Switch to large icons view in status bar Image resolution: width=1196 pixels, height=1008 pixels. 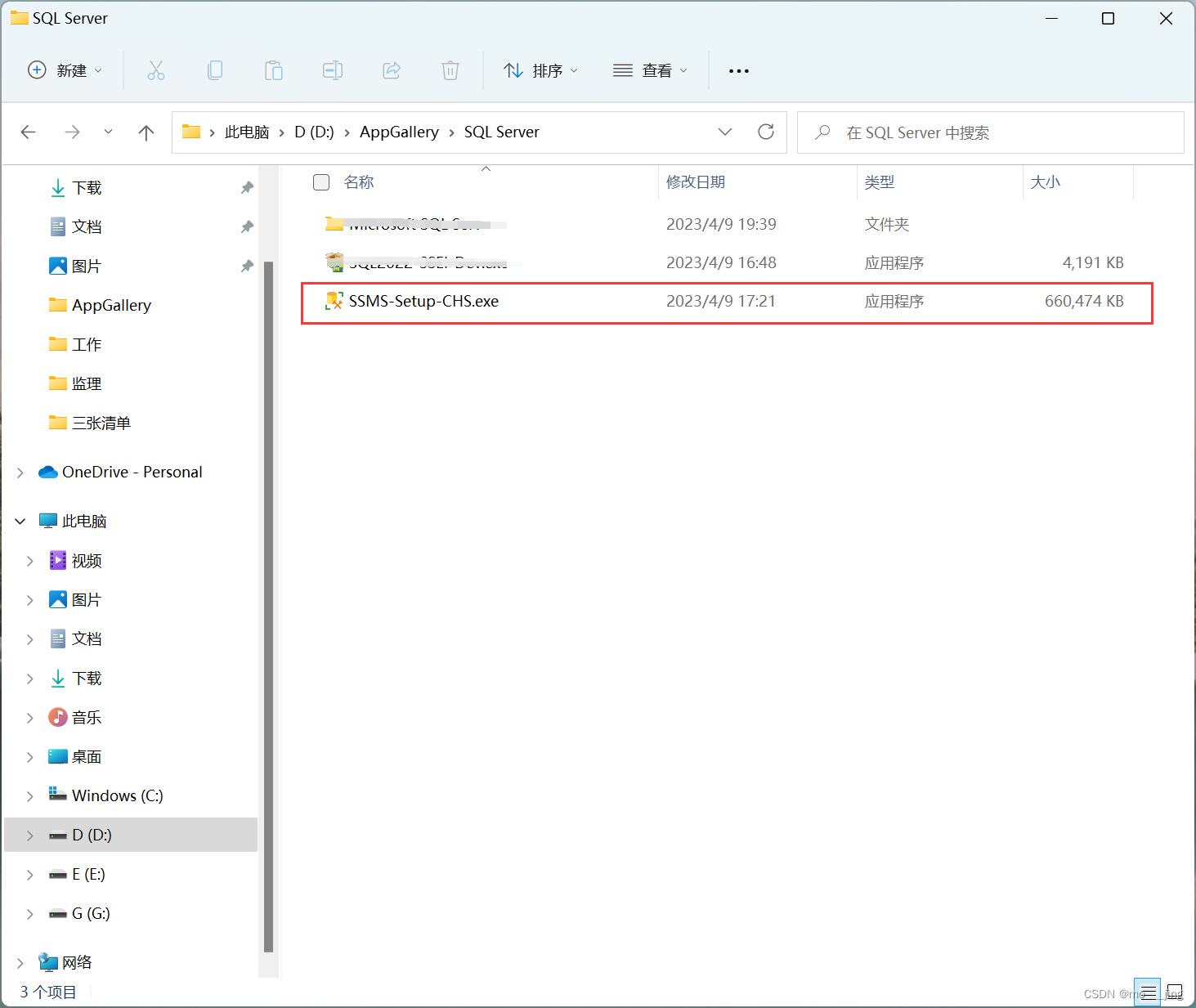click(1174, 993)
